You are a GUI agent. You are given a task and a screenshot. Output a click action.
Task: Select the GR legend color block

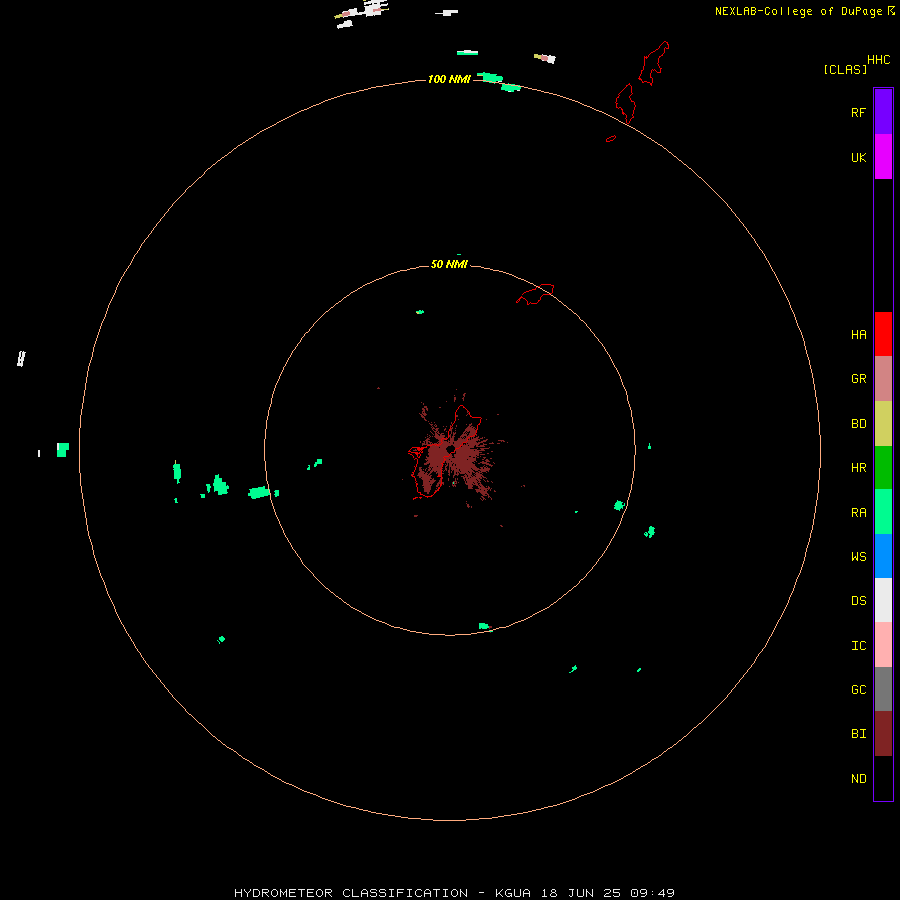coord(883,379)
